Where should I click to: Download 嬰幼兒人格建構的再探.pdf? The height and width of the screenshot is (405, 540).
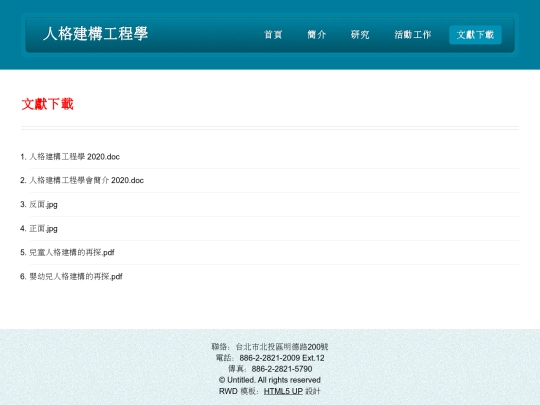point(76,276)
